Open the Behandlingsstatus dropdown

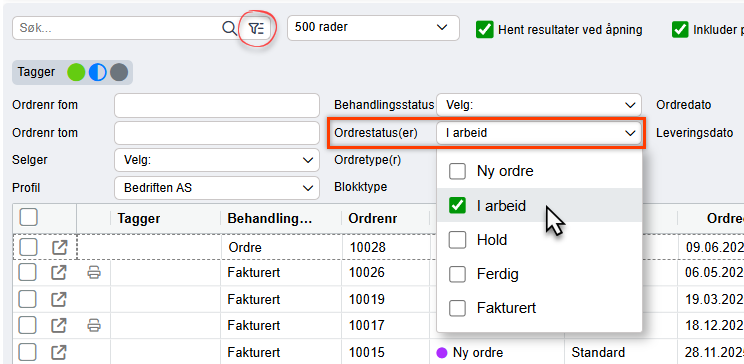539,105
